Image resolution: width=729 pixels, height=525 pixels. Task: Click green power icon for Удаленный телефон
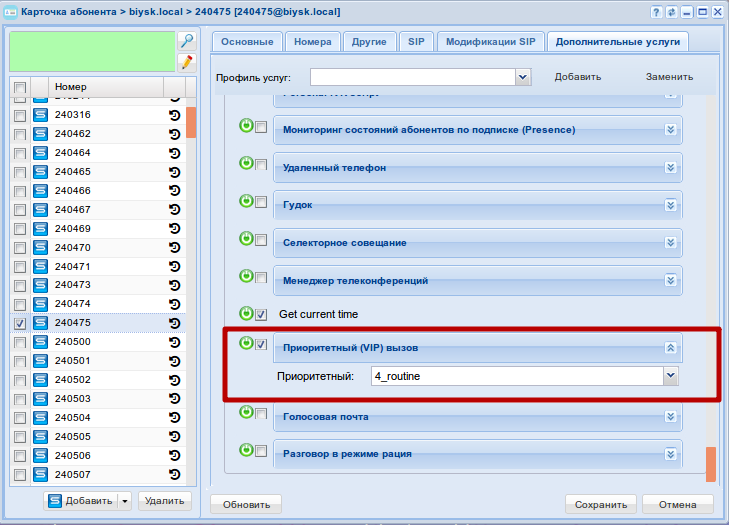point(246,163)
